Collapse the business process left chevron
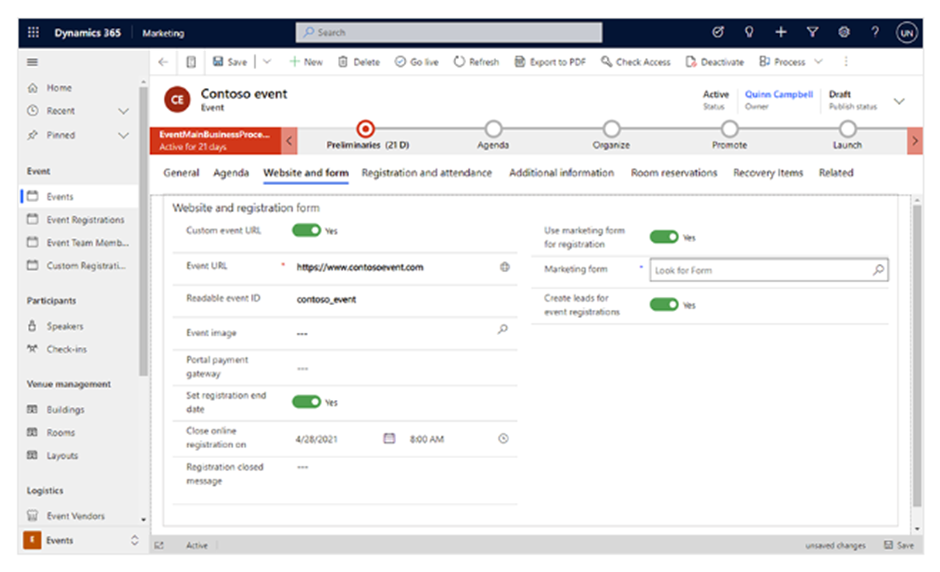This screenshot has height=572, width=940. pyautogui.click(x=289, y=141)
